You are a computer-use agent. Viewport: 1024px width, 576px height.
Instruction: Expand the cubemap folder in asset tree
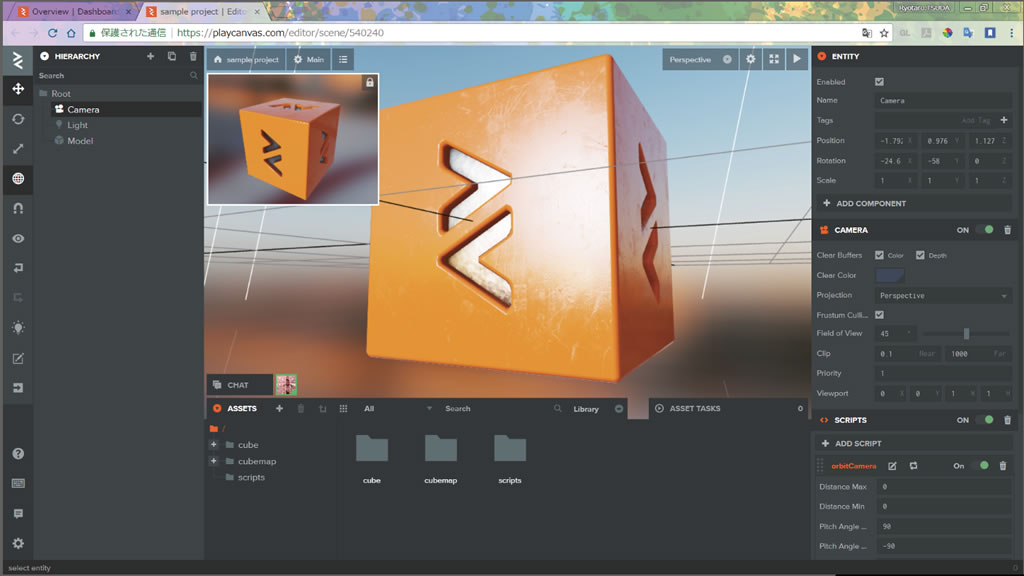(x=214, y=460)
